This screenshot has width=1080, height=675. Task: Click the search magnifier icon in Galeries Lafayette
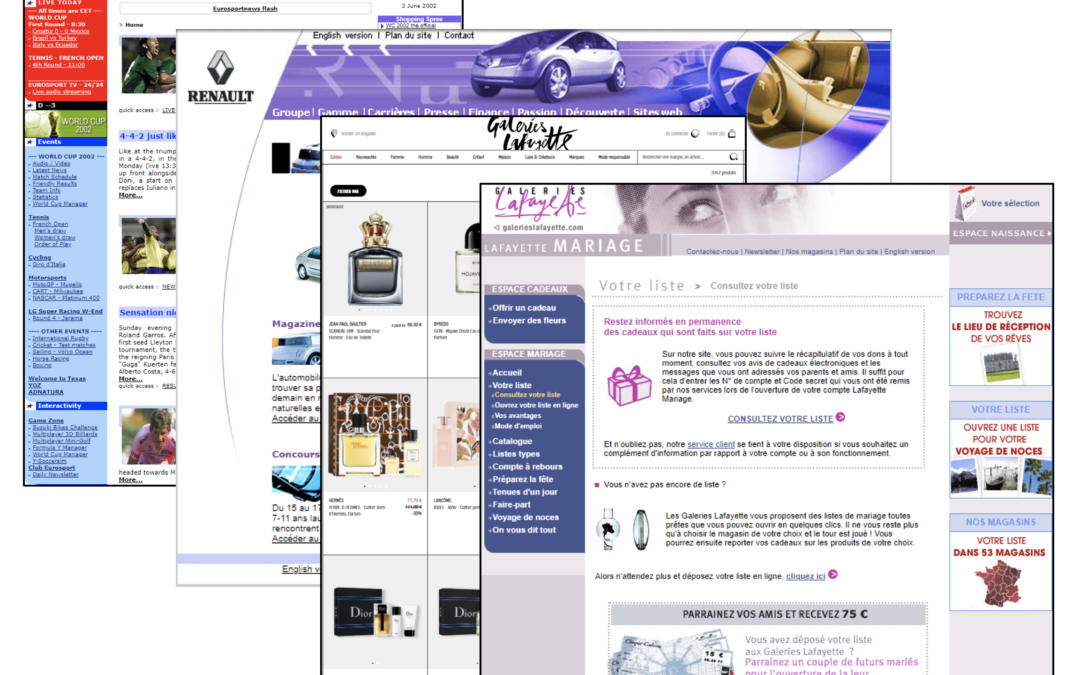734,157
